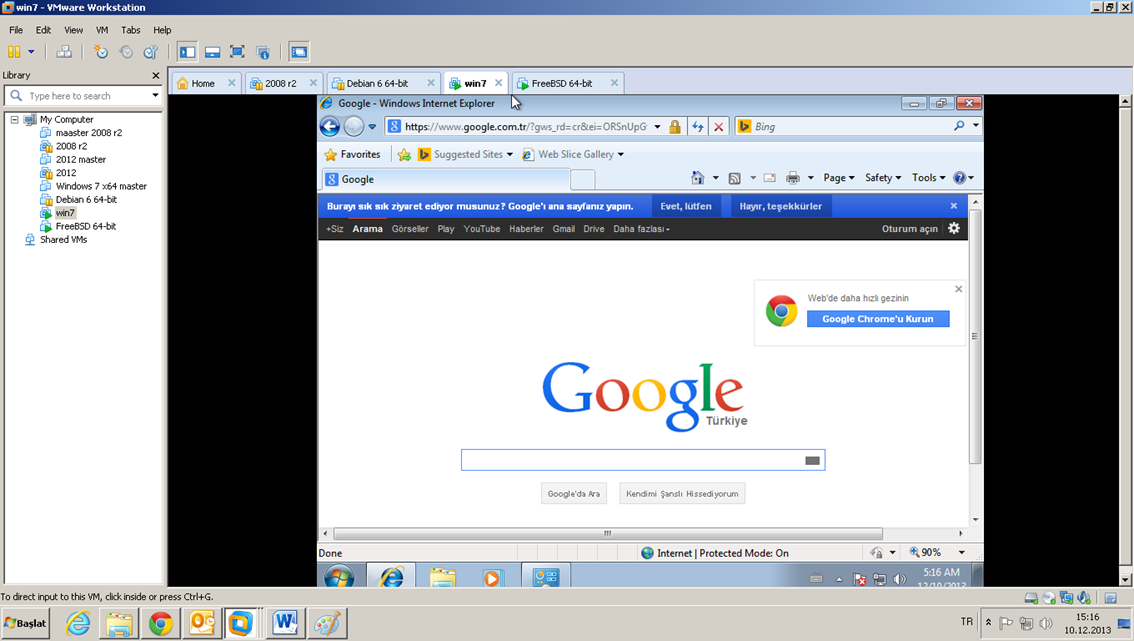Open the VM menu
The height and width of the screenshot is (641, 1134).
click(102, 30)
